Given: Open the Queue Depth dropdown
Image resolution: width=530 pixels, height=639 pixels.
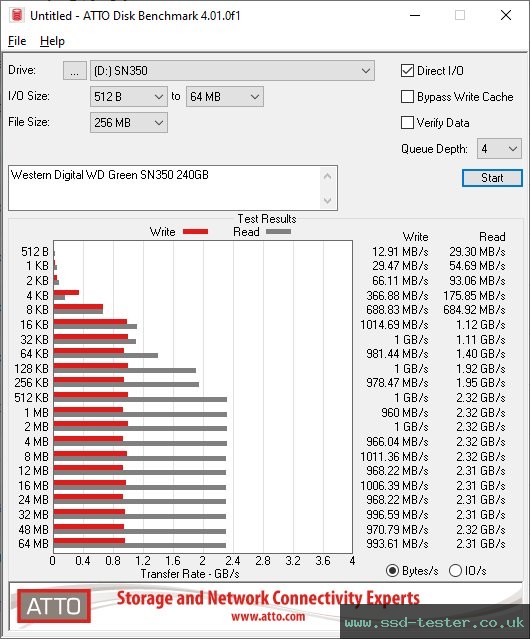Looking at the screenshot, I should [499, 149].
